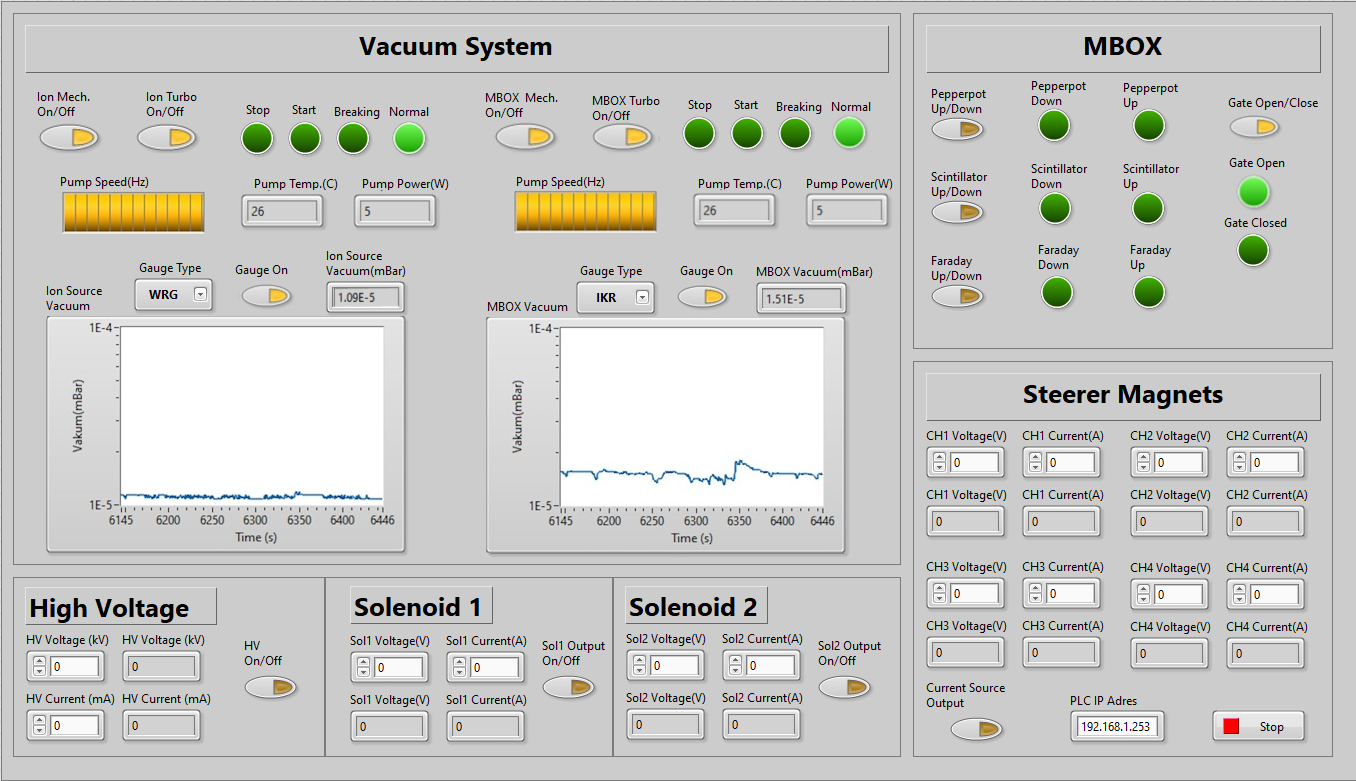This screenshot has width=1356, height=781.
Task: Click the ion pump Normal status LED
Action: click(409, 139)
